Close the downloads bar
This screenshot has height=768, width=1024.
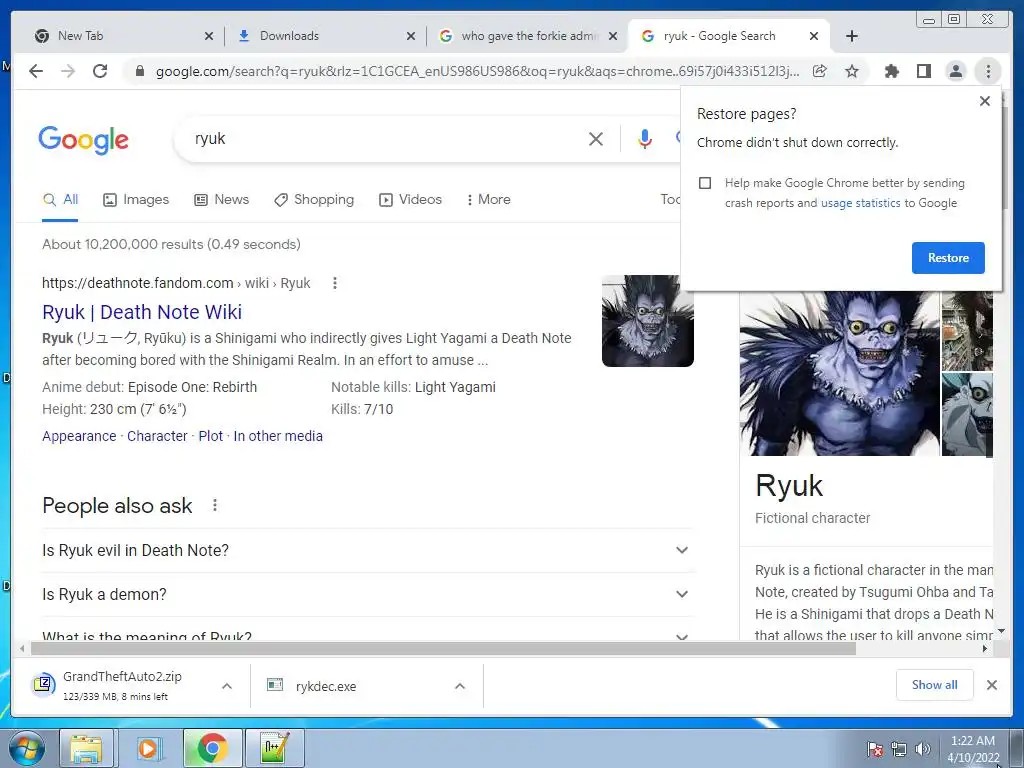click(992, 684)
